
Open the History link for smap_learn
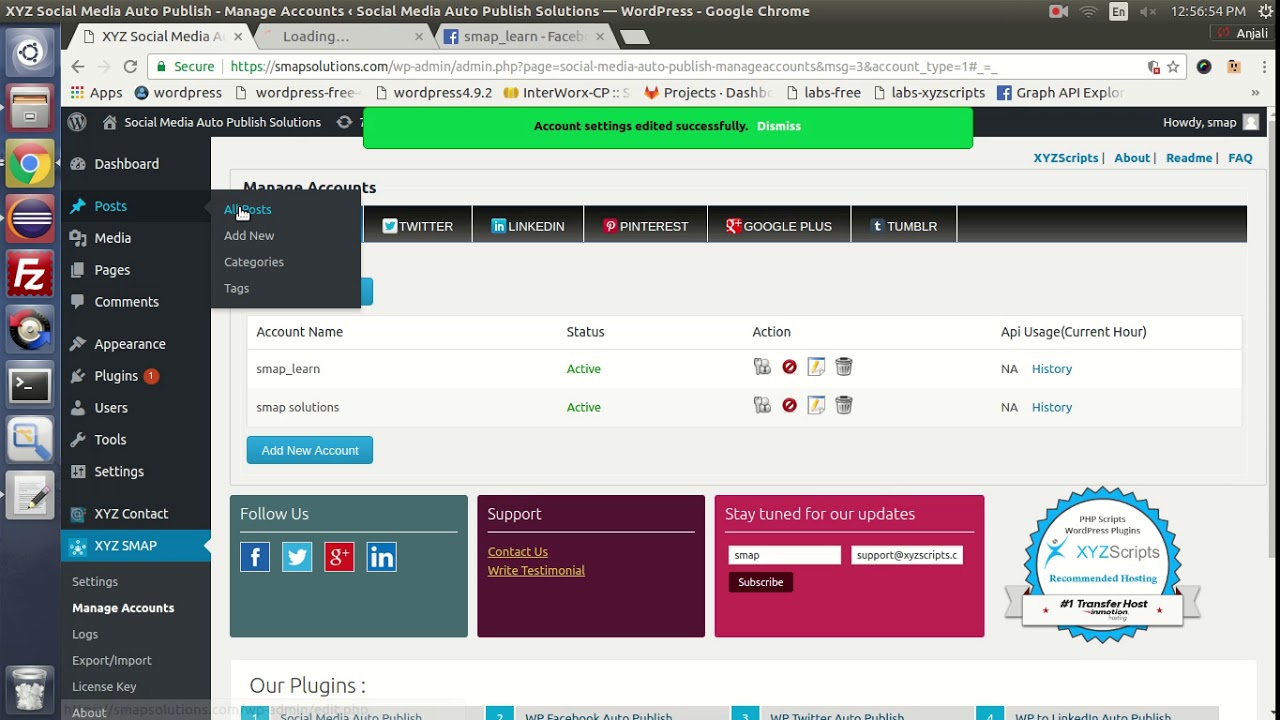[x=1051, y=369]
